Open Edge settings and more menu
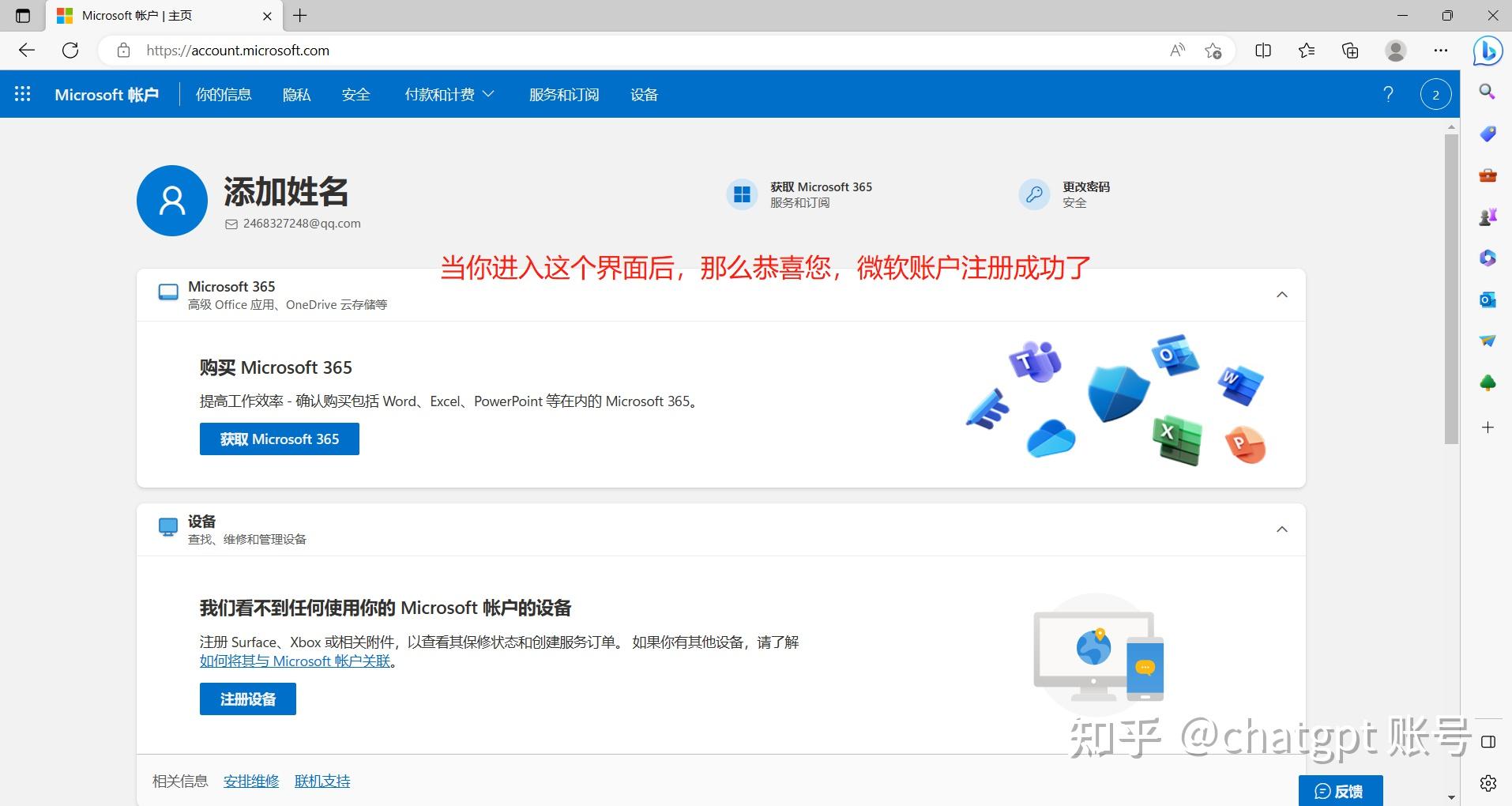1512x806 pixels. tap(1441, 51)
